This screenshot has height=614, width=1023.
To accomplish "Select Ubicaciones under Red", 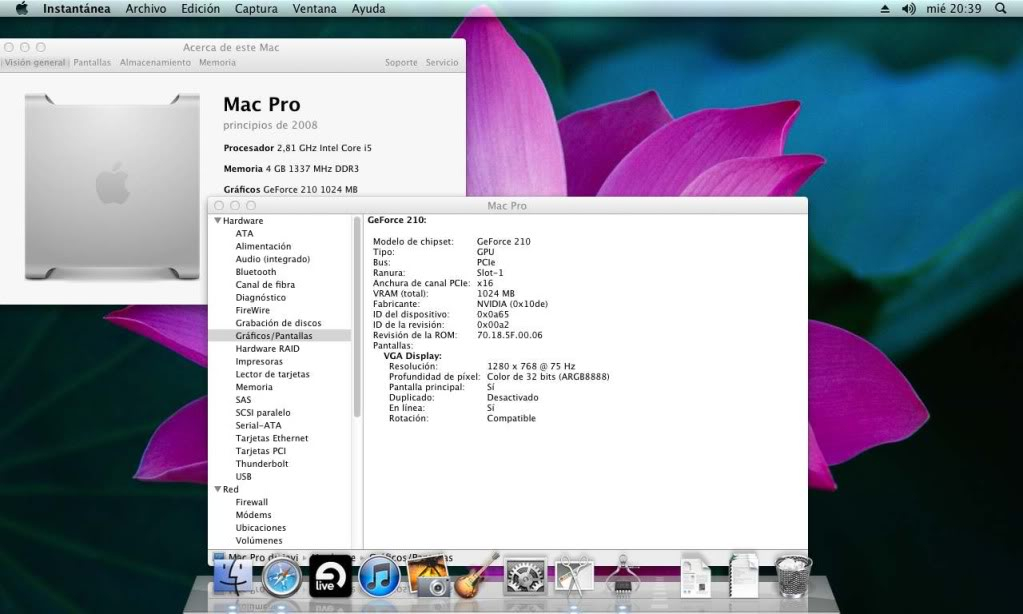I will tap(260, 527).
